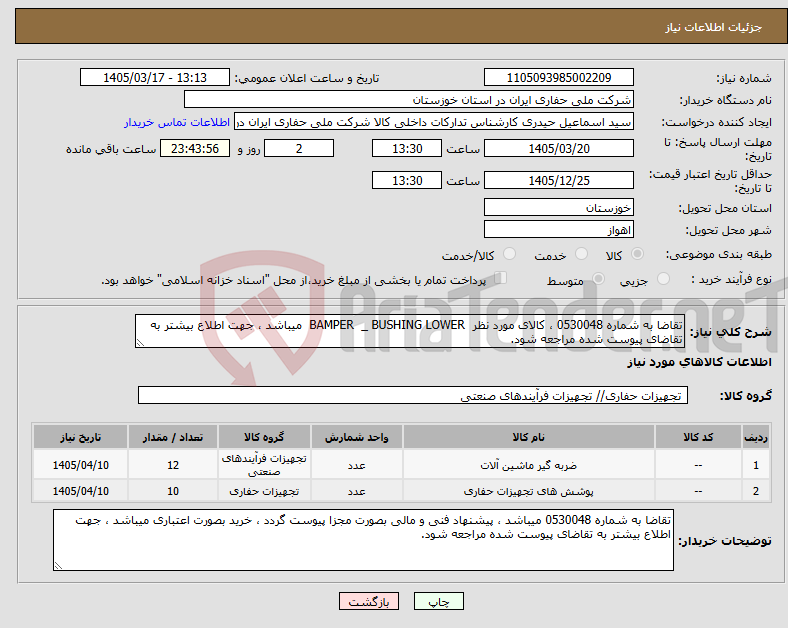Image resolution: width=788 pixels, height=628 pixels.
Task: Click the need number field 1105093985002209
Action: pos(558,77)
